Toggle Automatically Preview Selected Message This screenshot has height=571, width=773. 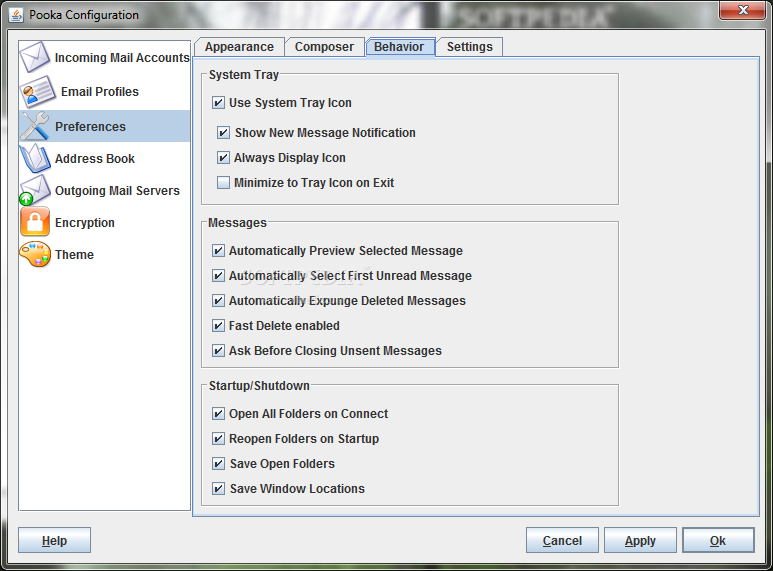coord(218,250)
